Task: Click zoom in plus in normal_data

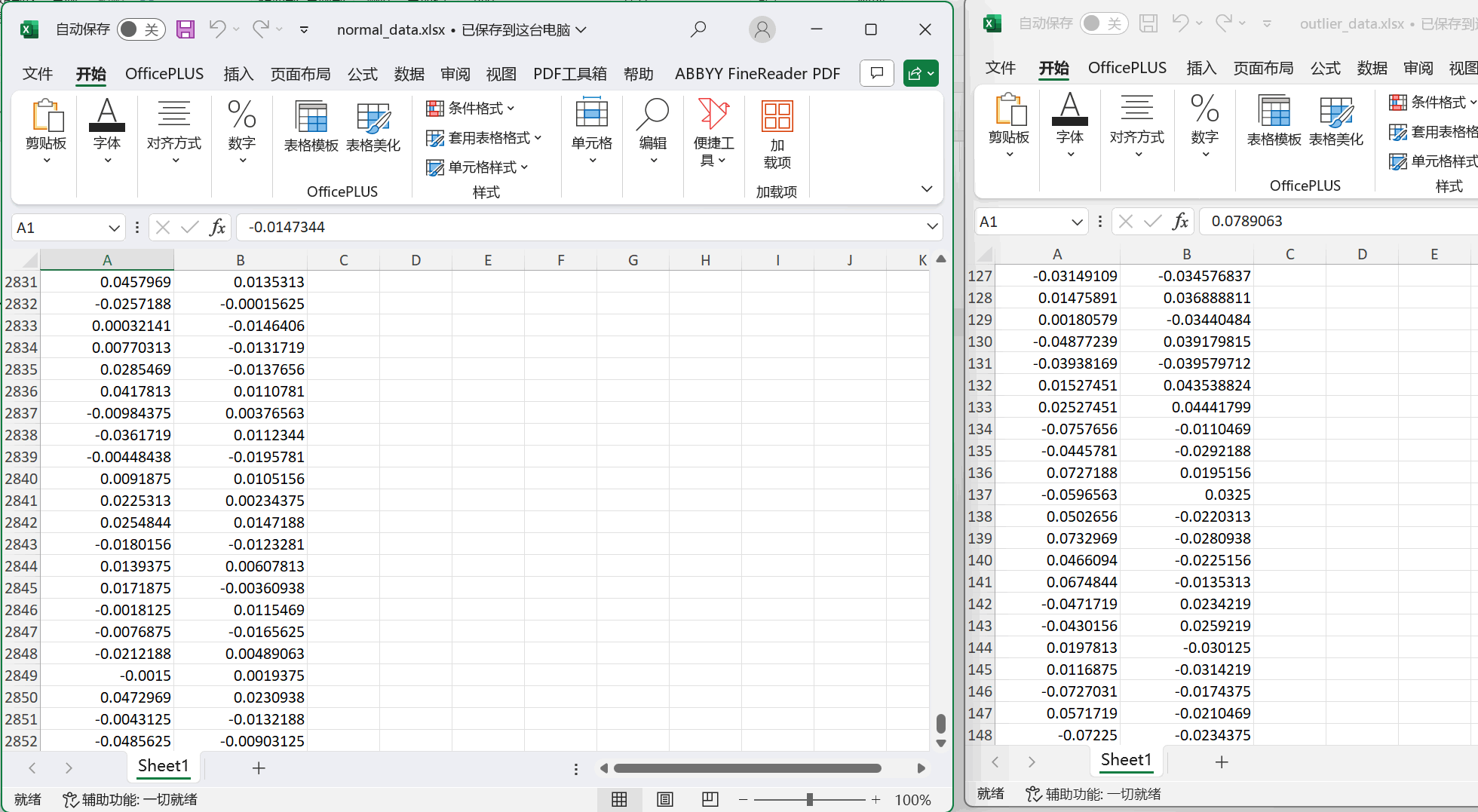Action: pyautogui.click(x=875, y=799)
